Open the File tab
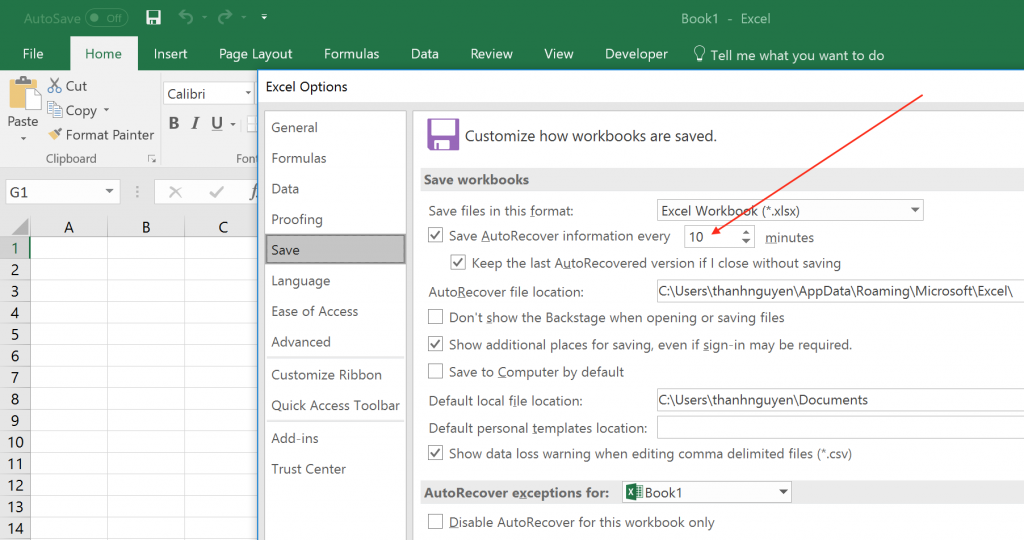 [33, 54]
